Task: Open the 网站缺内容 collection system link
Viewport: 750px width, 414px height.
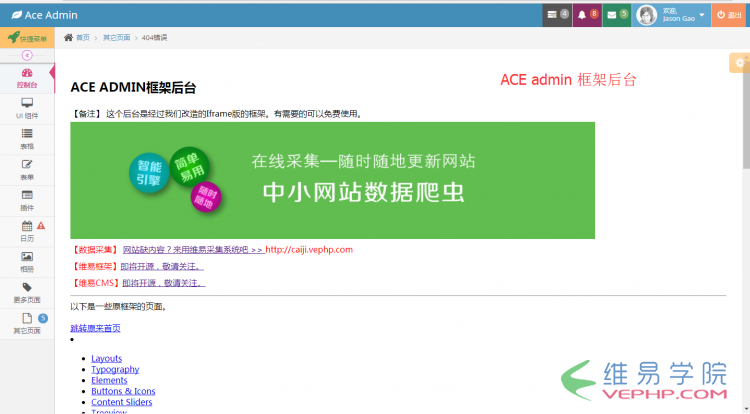Action: coord(194,250)
